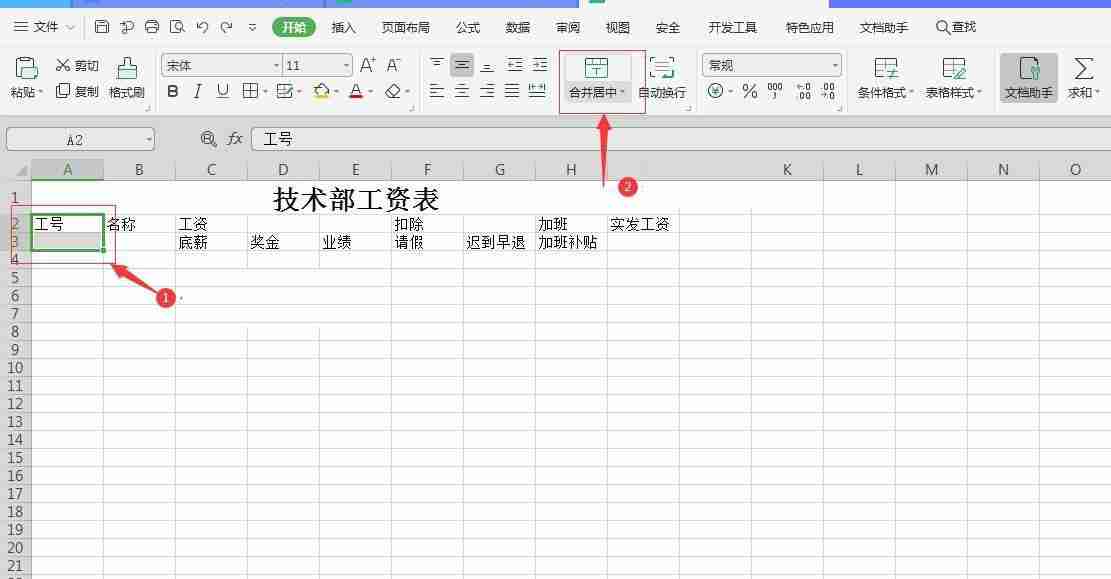This screenshot has width=1111, height=579.
Task: Open Print Preview icon
Action: [x=177, y=27]
